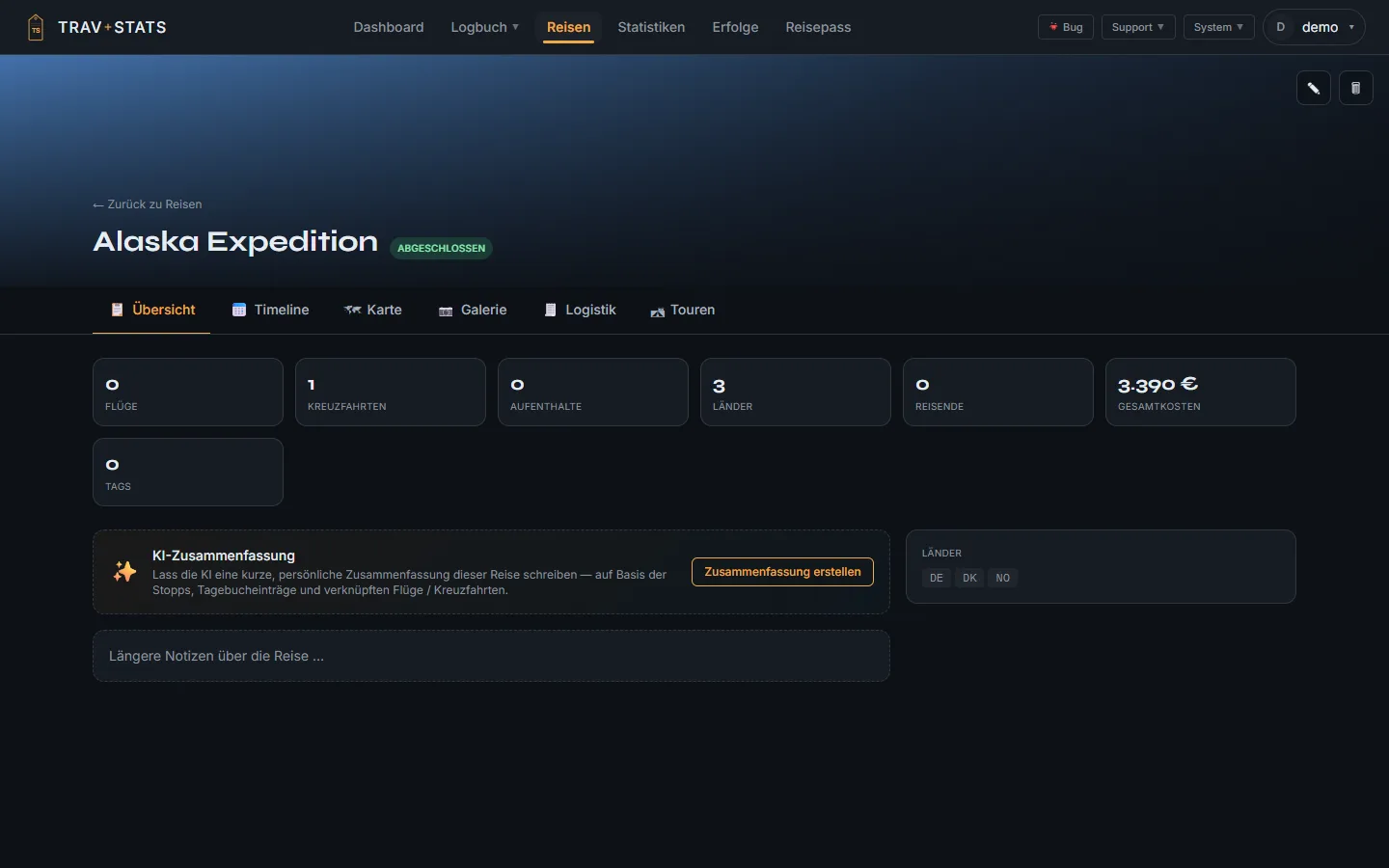Click the sparkle icon beside KI-Zusammenfassung
This screenshot has width=1389, height=868.
coord(125,572)
